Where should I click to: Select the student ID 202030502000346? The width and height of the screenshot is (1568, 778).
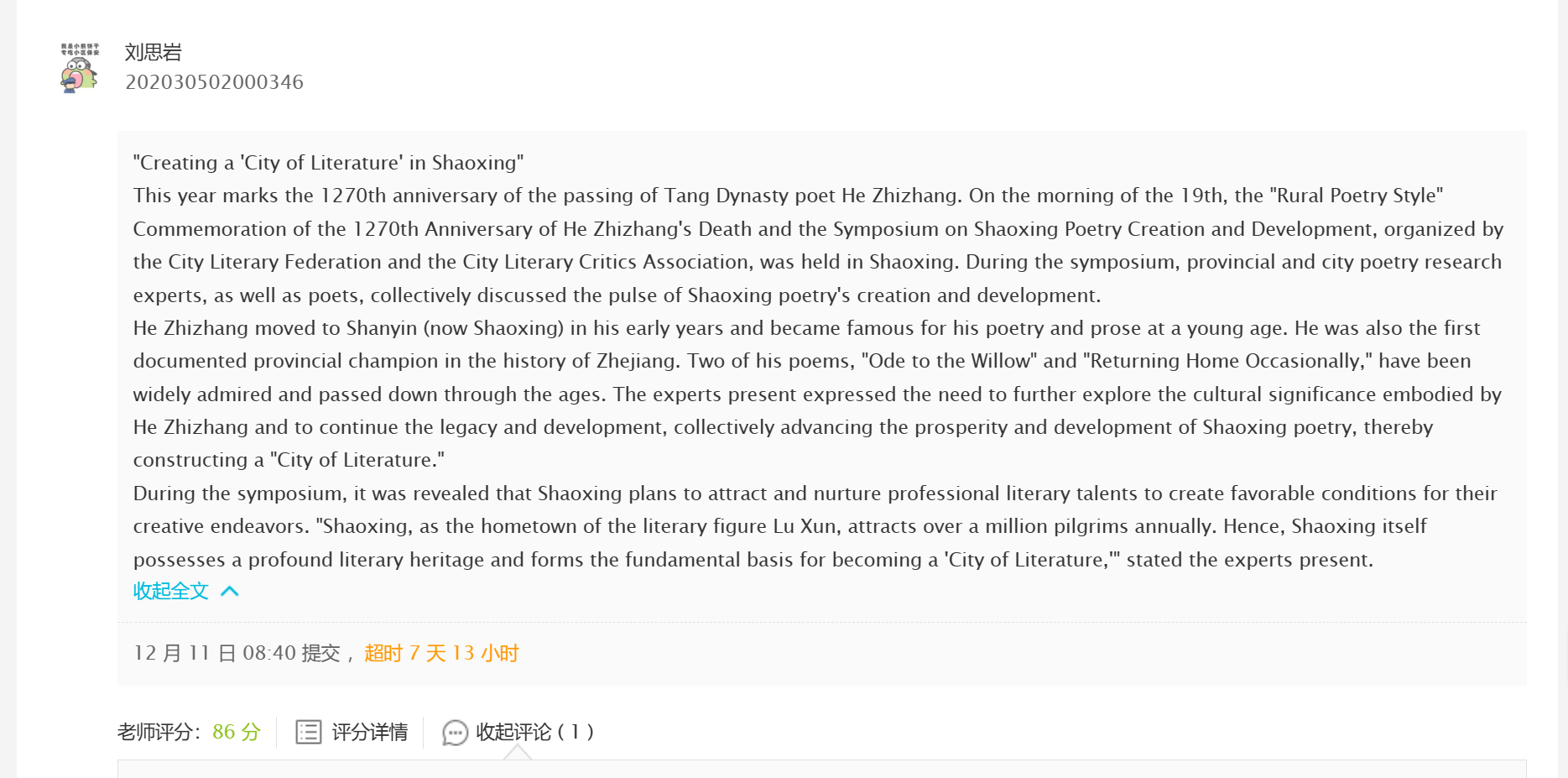(214, 82)
